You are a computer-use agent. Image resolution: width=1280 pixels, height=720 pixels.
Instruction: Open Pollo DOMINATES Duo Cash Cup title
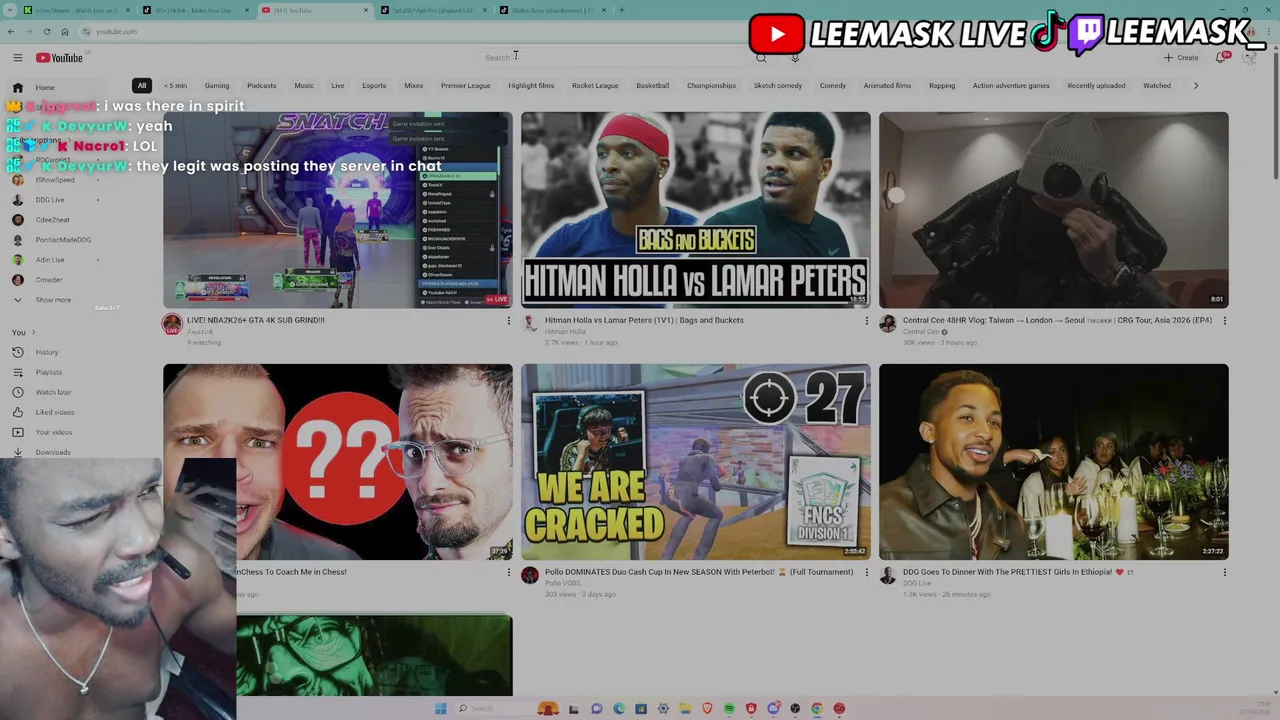coord(699,572)
